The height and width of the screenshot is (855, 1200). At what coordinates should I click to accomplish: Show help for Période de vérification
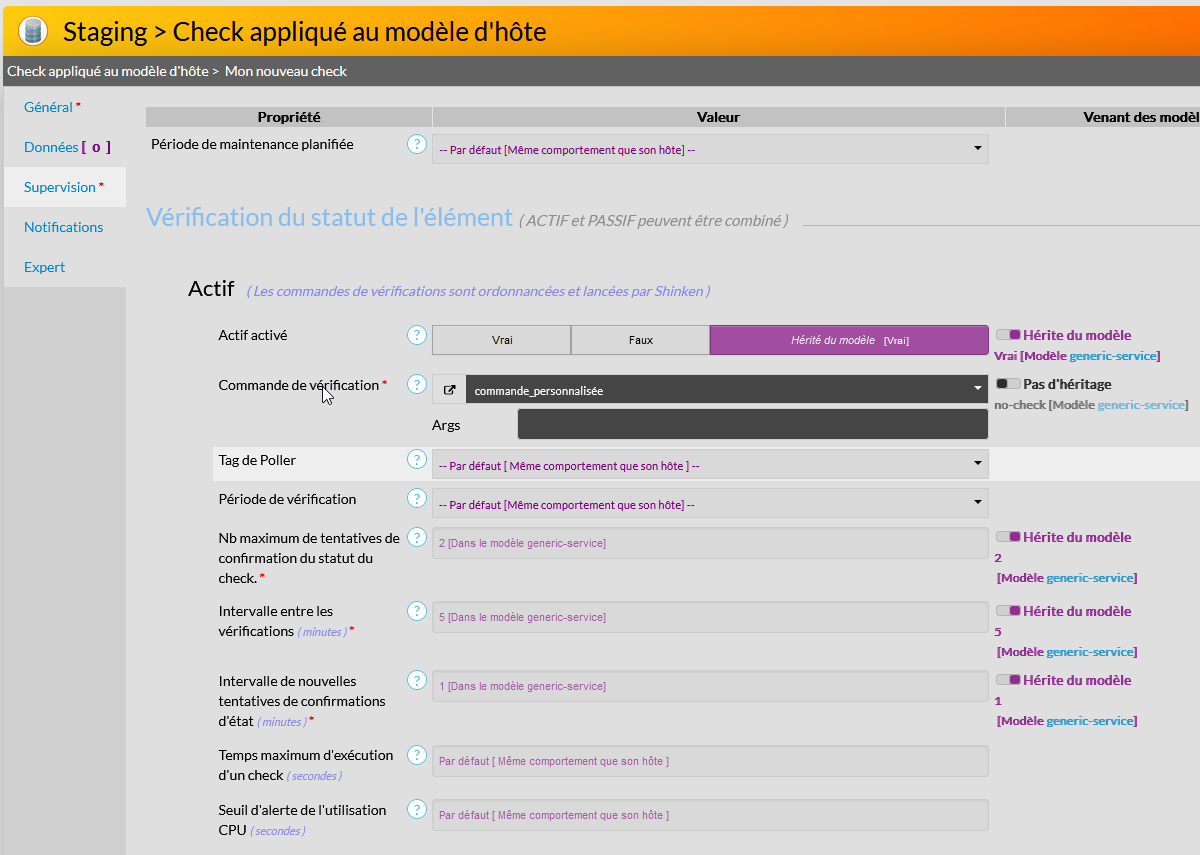coord(417,498)
